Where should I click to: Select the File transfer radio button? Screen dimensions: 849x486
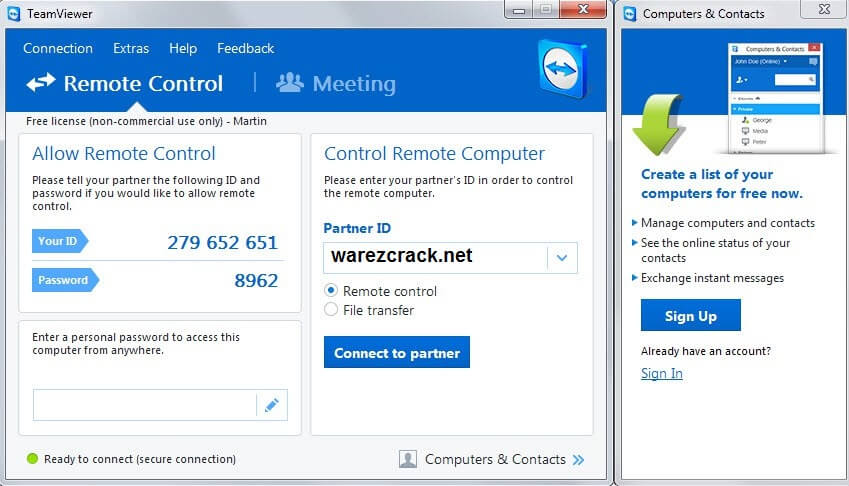331,310
